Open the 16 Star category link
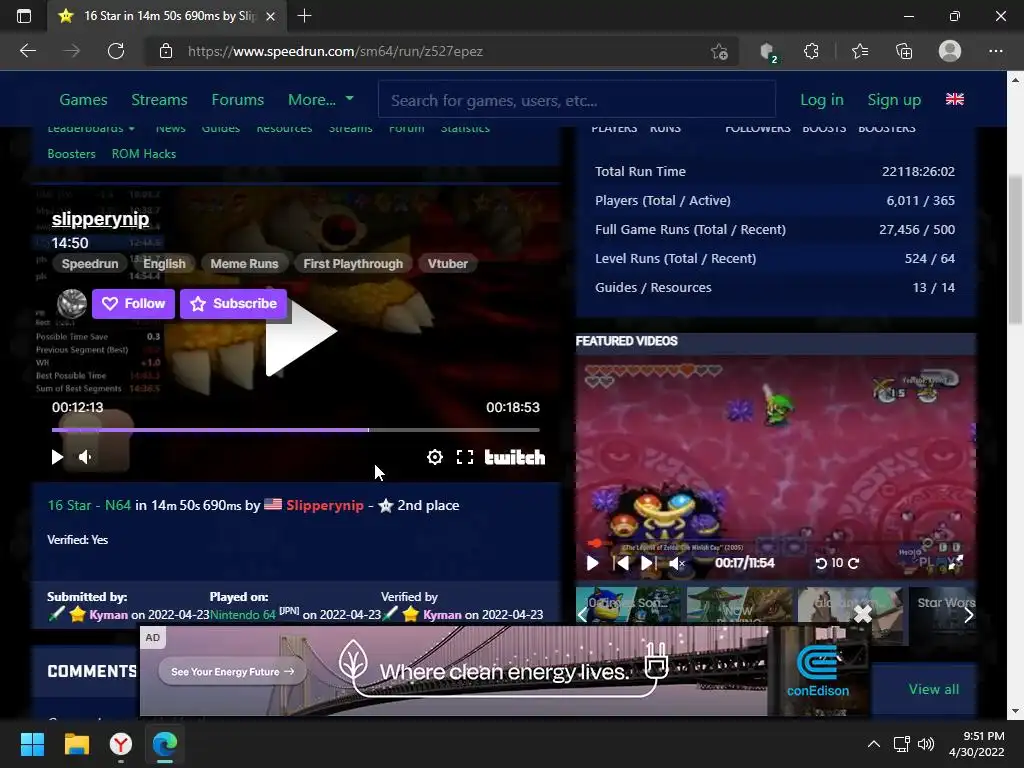Viewport: 1024px width, 768px height. pyautogui.click(x=70, y=505)
